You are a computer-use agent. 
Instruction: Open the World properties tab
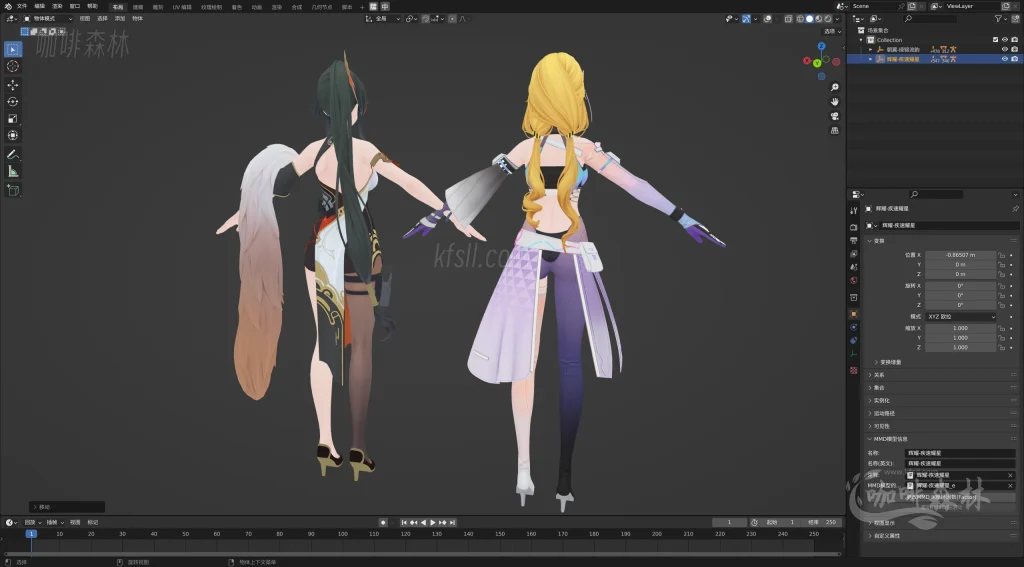coord(854,280)
